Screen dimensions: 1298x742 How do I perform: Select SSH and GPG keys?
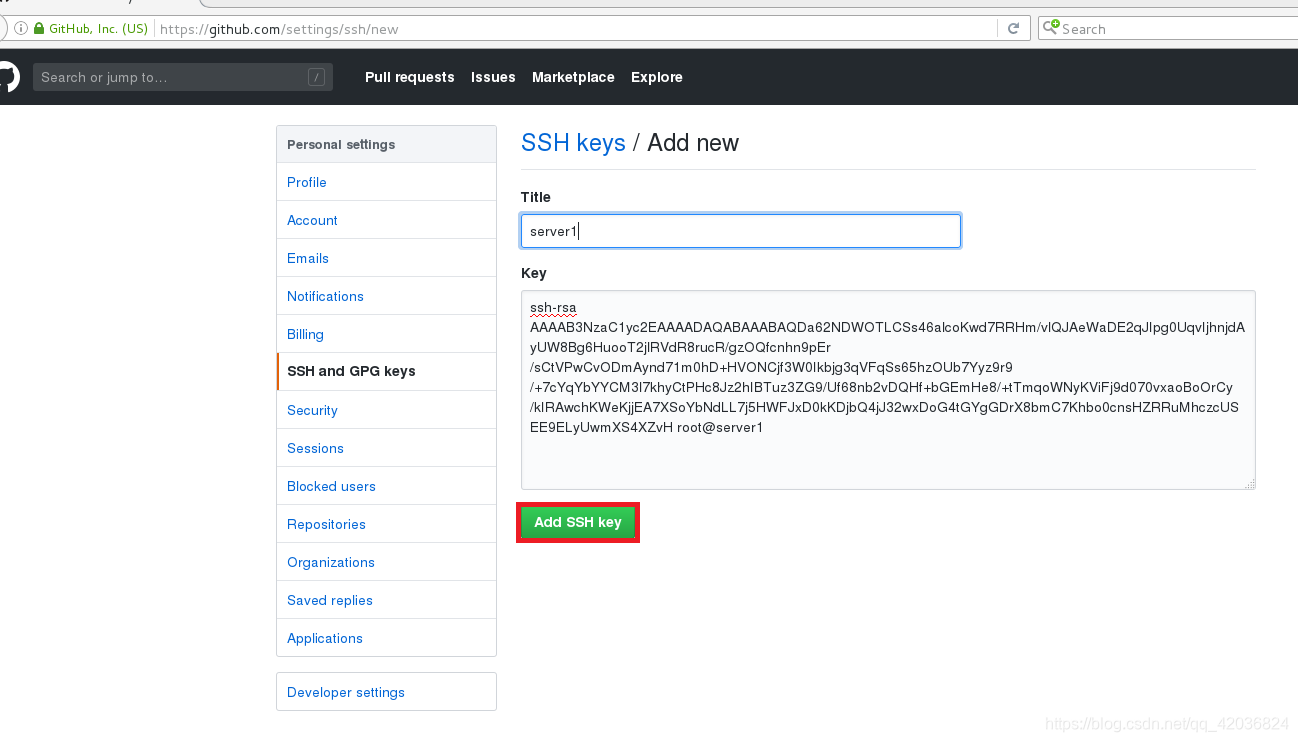pyautogui.click(x=386, y=371)
